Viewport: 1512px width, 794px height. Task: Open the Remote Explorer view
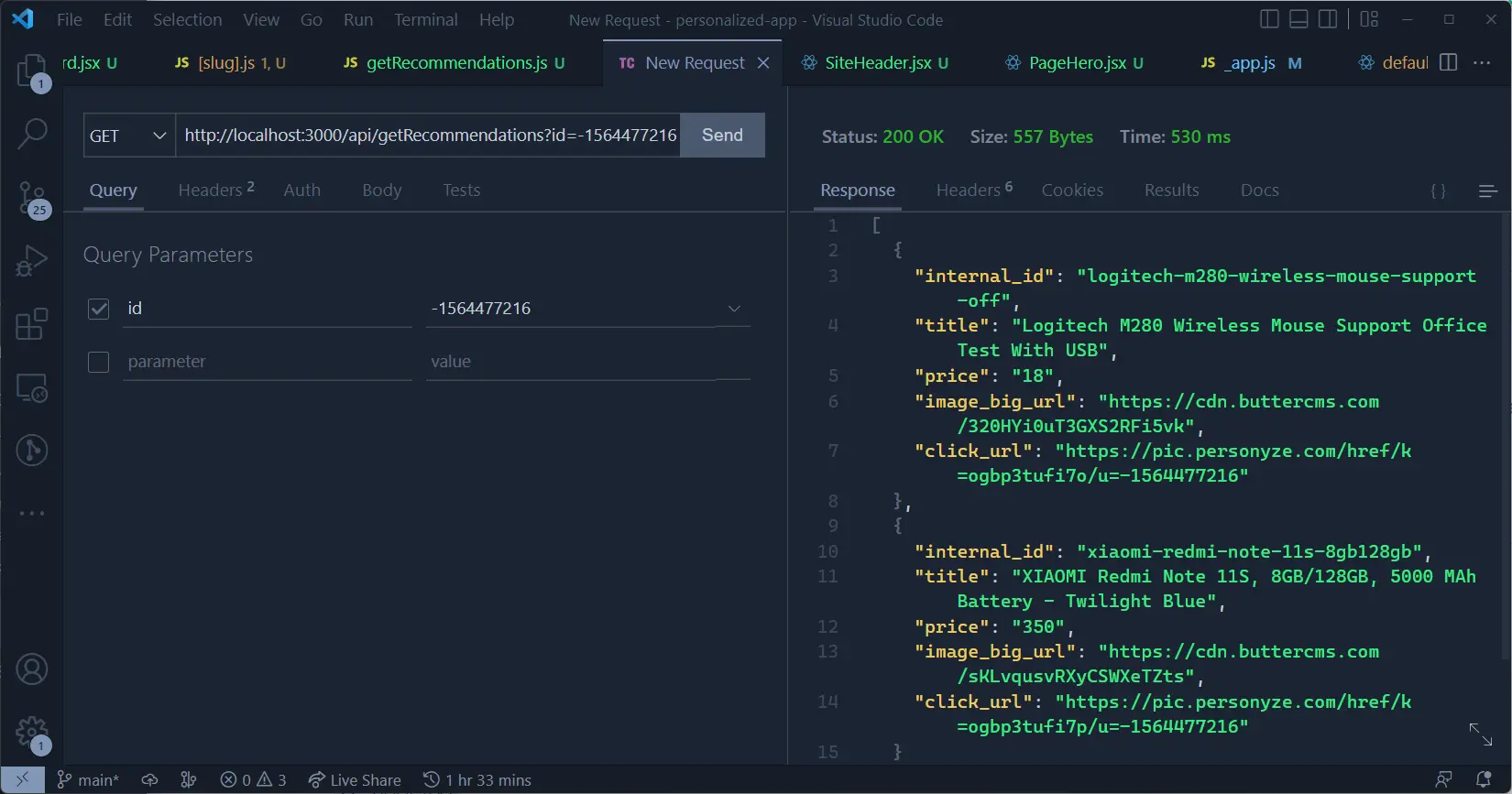pyautogui.click(x=32, y=387)
